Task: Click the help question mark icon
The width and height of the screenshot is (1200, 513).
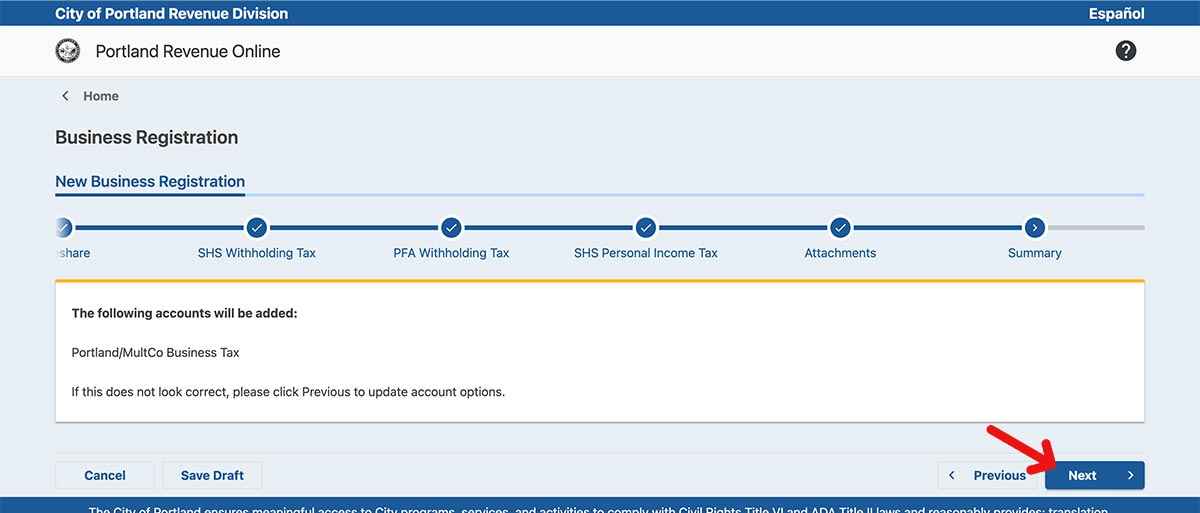Action: coord(1125,51)
